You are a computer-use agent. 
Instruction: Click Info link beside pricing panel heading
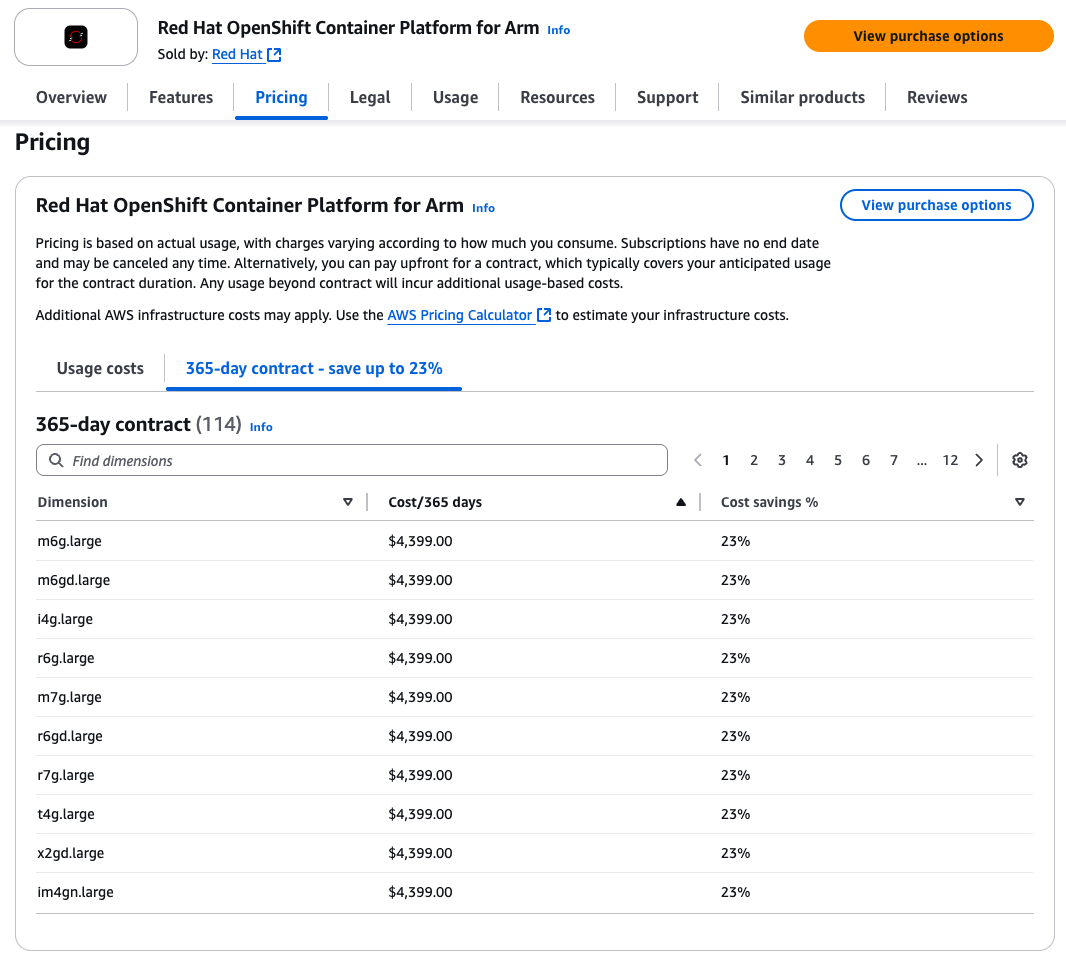(483, 208)
